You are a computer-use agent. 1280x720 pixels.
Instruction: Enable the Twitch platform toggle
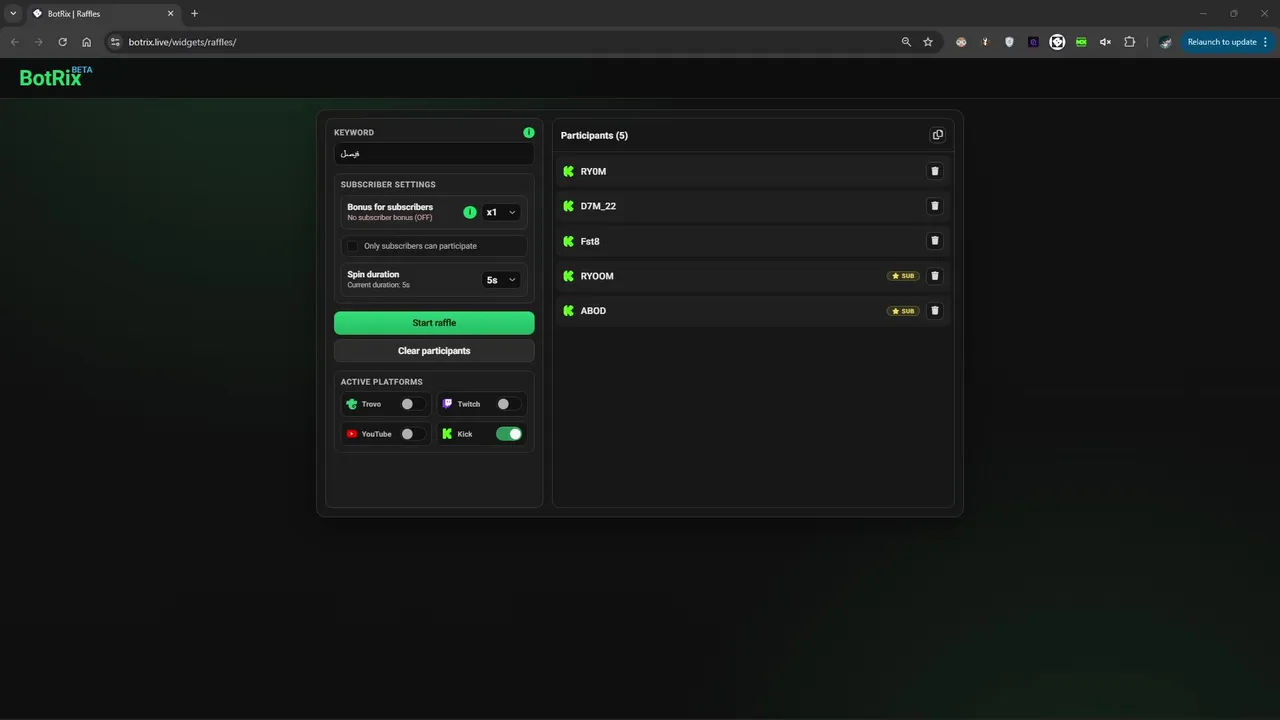click(508, 404)
